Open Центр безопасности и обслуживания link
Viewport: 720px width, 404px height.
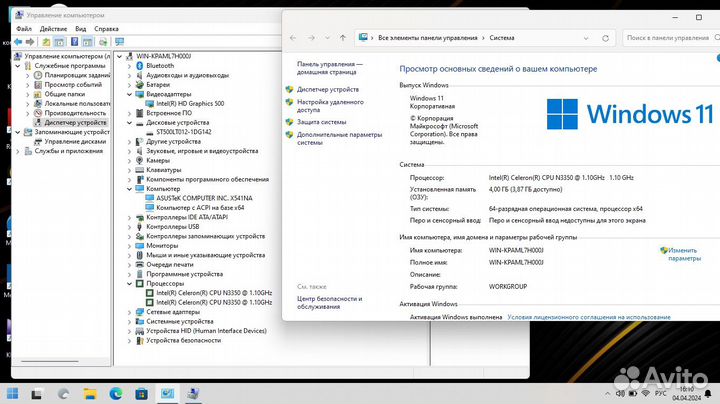click(x=329, y=303)
